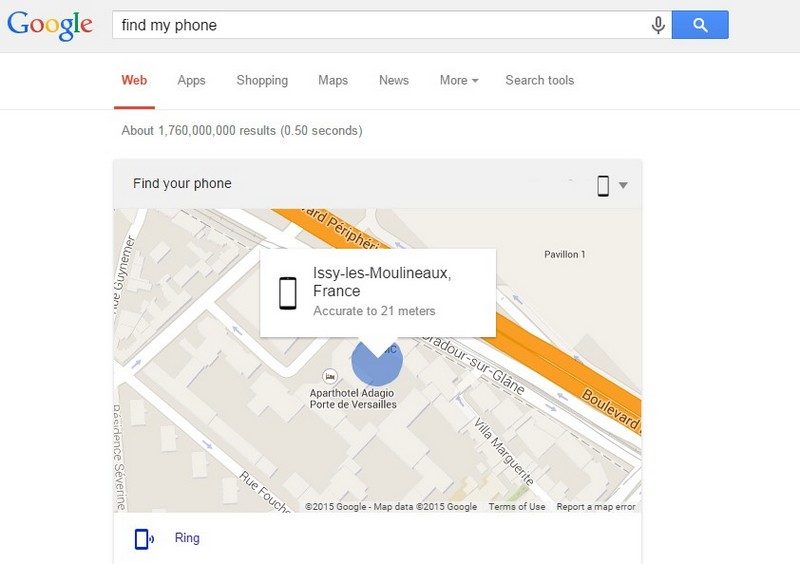Switch to the Shopping tab
This screenshot has width=800, height=564.
click(x=262, y=80)
